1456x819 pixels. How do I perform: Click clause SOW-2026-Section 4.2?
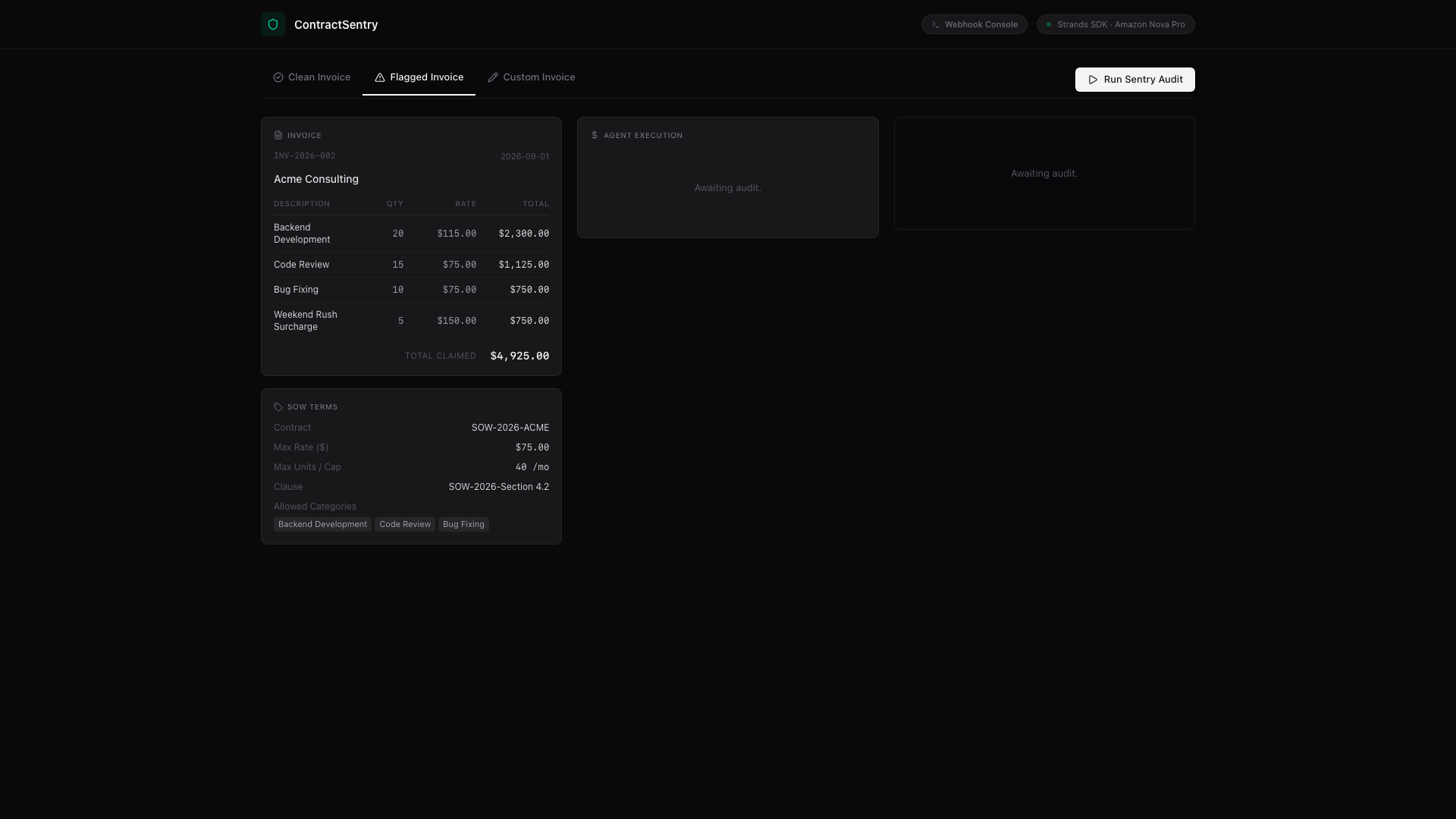pos(499,487)
